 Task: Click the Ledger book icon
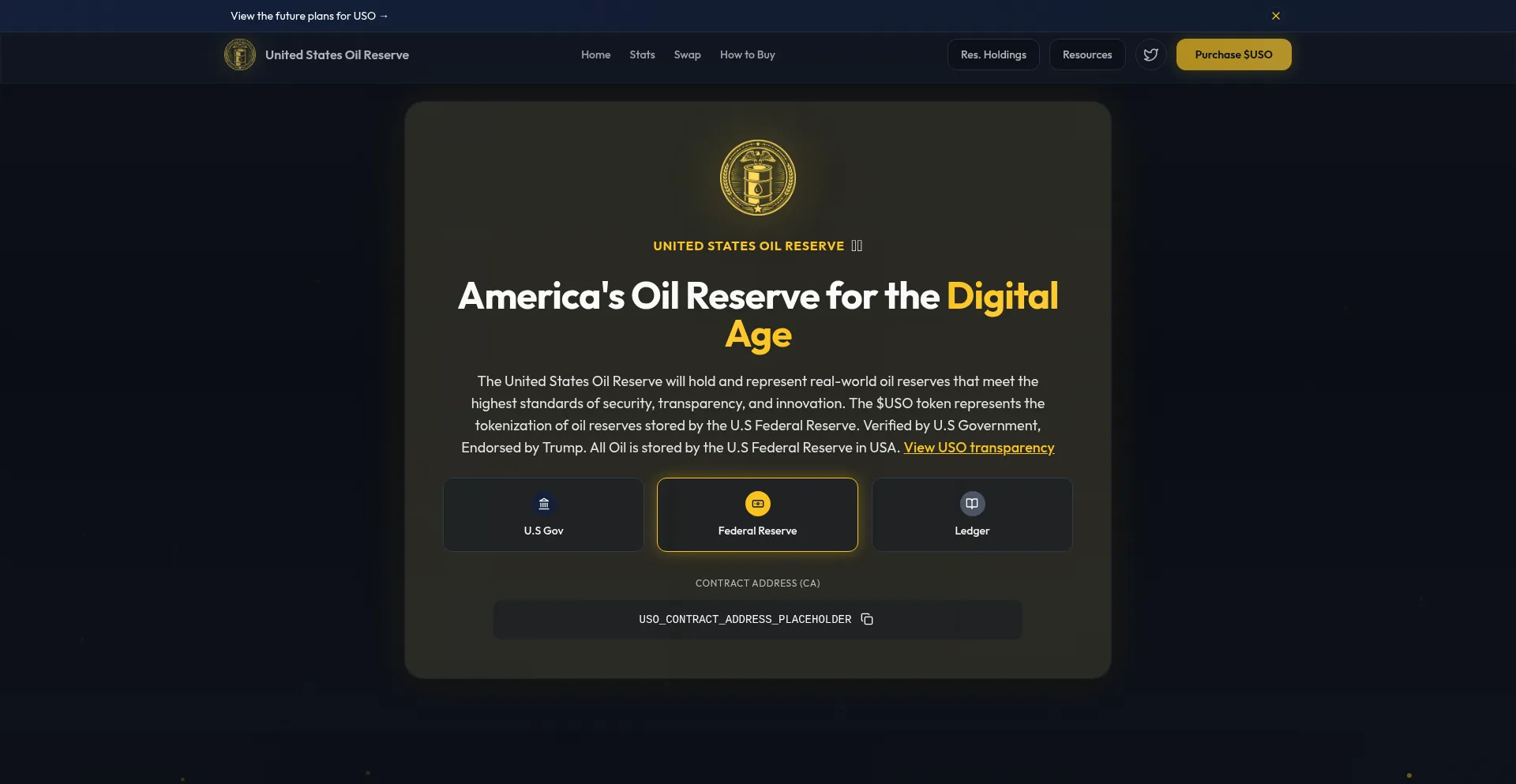tap(972, 504)
